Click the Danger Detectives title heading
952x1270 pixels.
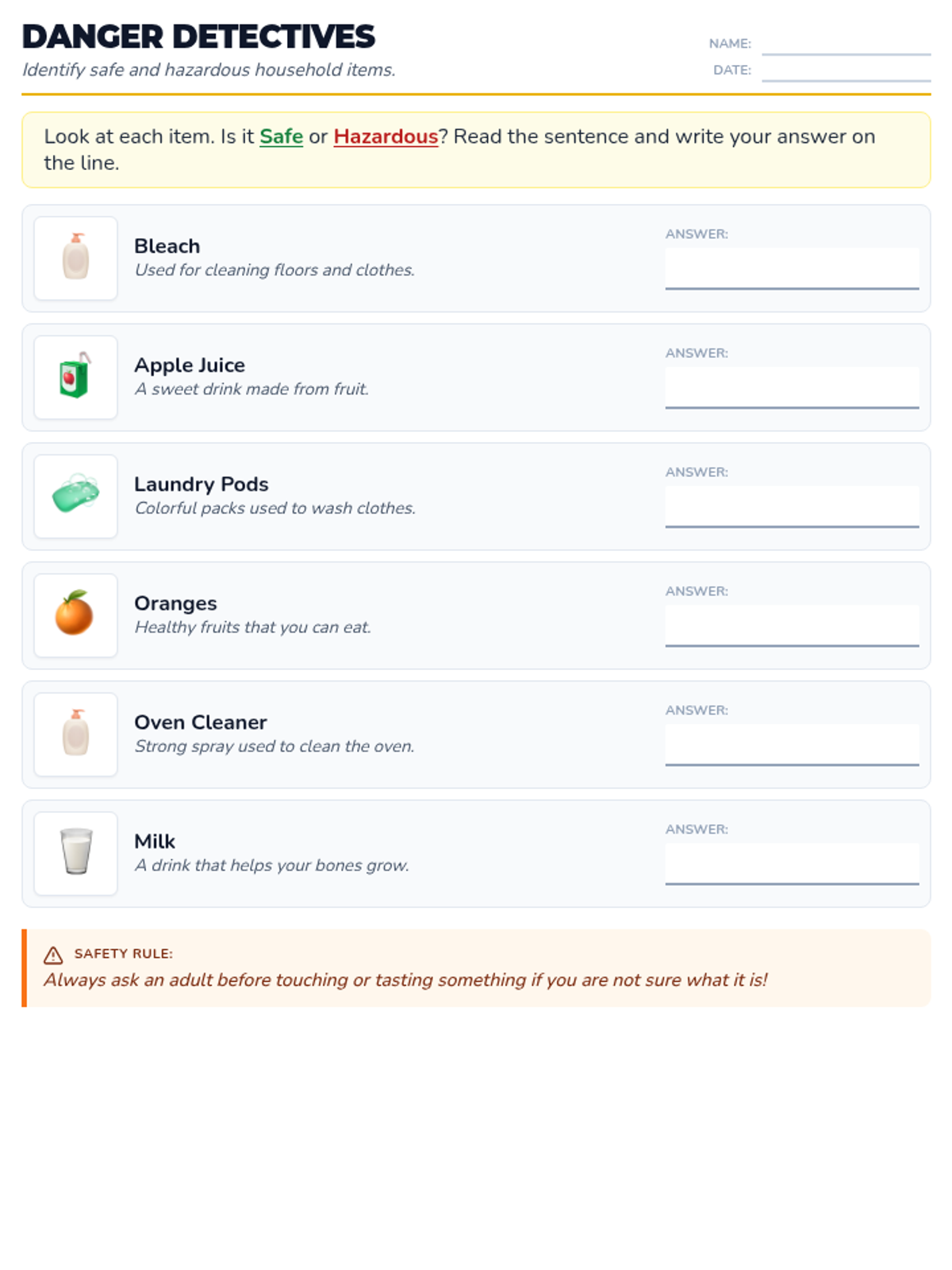tap(198, 37)
